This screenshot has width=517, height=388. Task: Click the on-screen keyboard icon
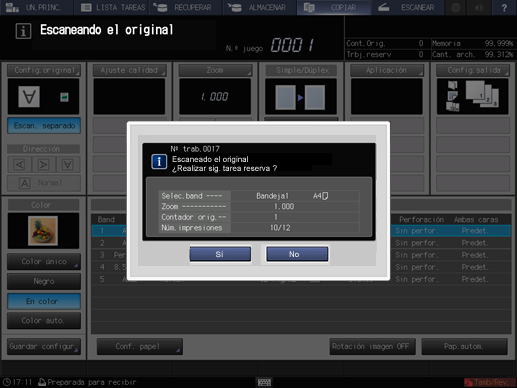coord(264,382)
